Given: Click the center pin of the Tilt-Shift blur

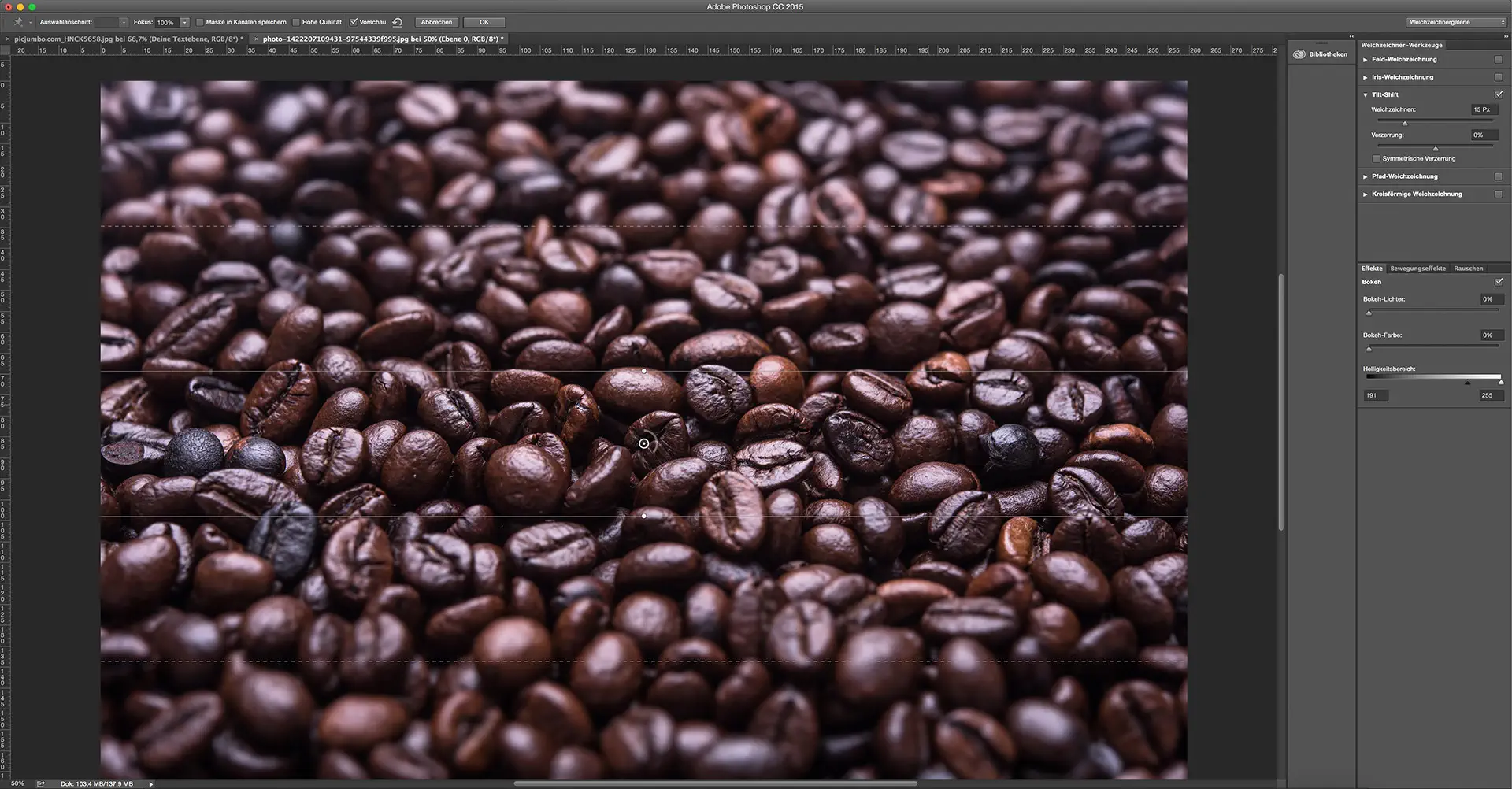Looking at the screenshot, I should (644, 443).
